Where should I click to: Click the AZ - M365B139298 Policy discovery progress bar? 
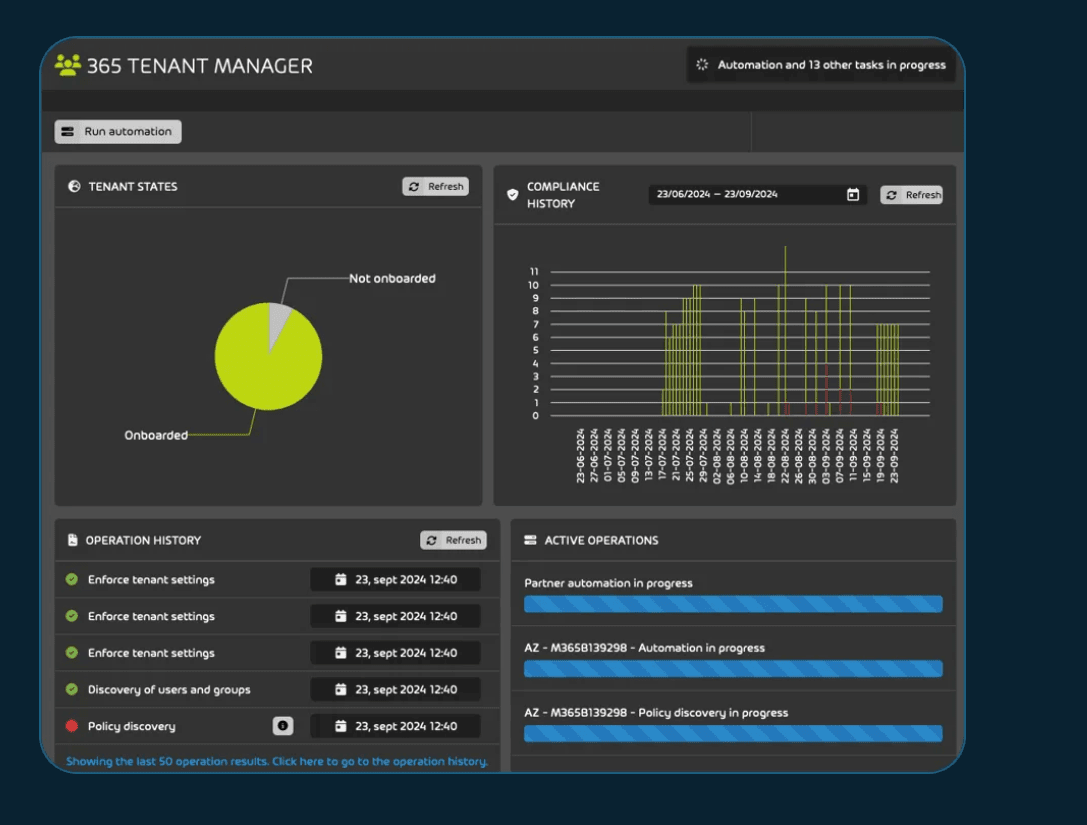click(x=733, y=733)
